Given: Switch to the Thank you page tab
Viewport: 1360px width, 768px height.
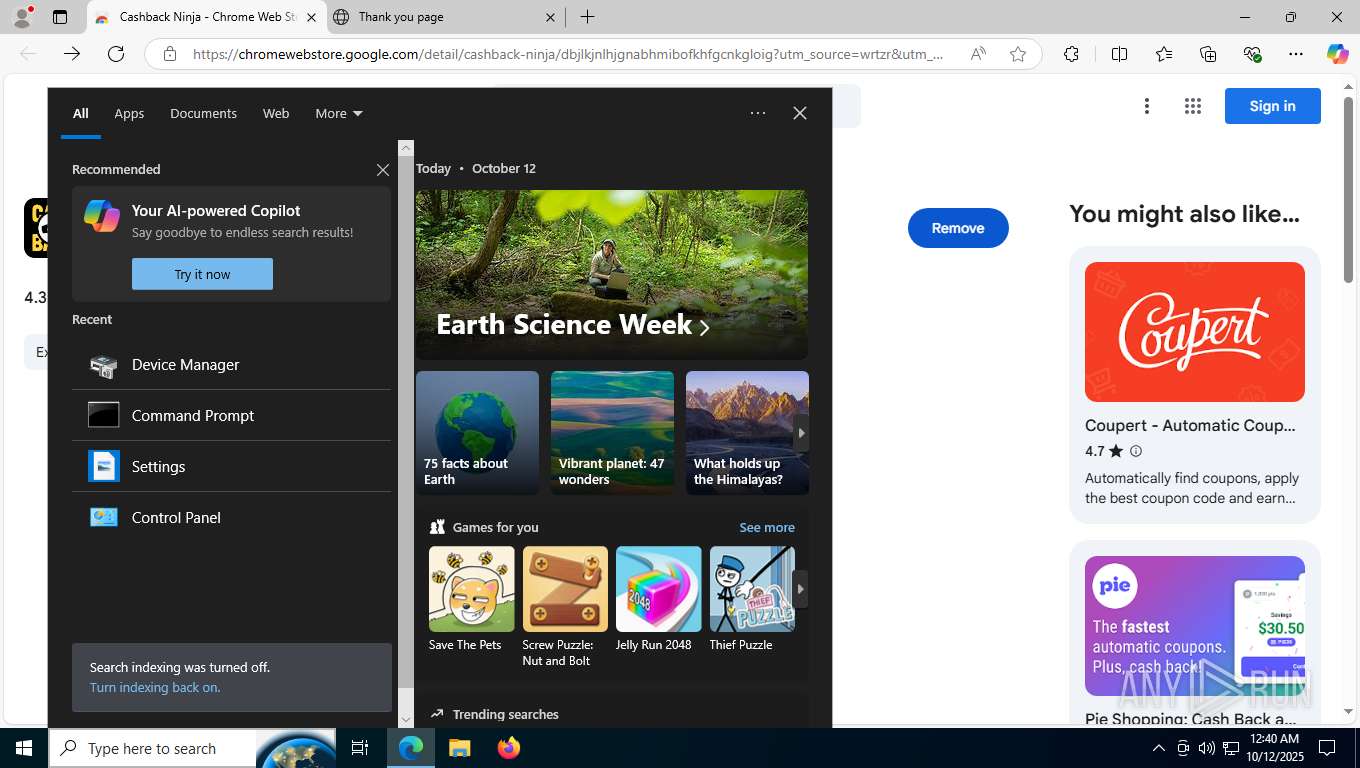Looking at the screenshot, I should 445,17.
